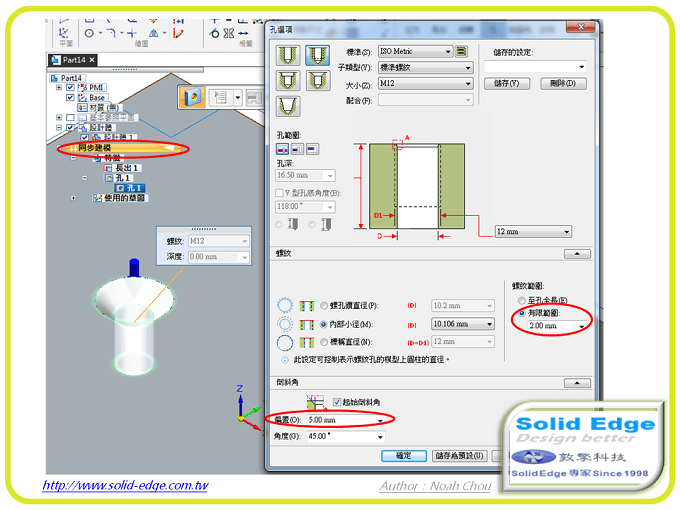Select the threaded hole type icon
This screenshot has height=510, width=680.
tap(319, 54)
